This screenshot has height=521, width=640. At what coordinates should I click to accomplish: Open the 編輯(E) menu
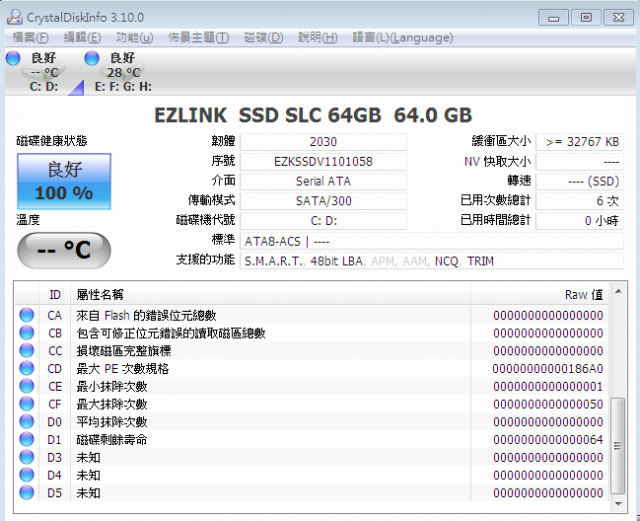[x=82, y=38]
